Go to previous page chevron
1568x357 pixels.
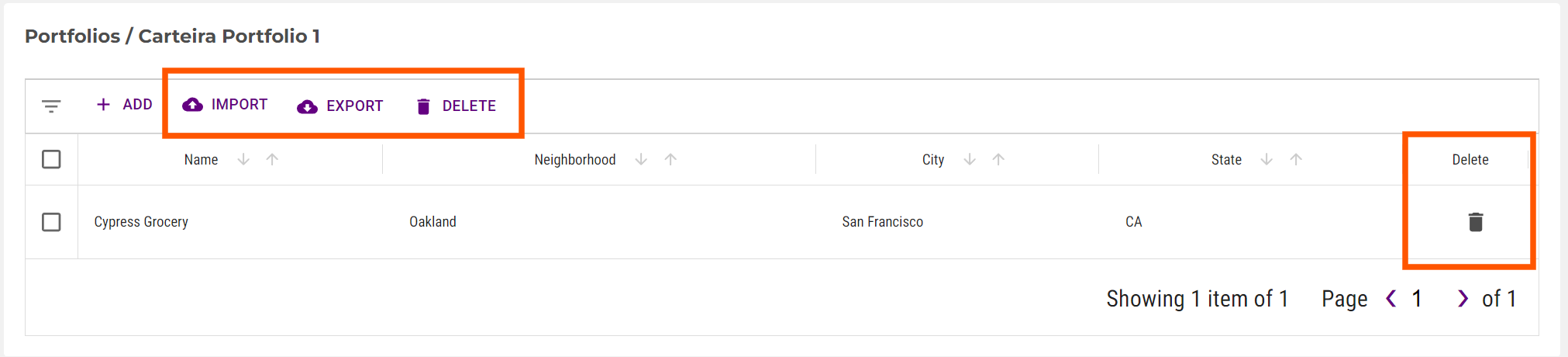(1391, 299)
